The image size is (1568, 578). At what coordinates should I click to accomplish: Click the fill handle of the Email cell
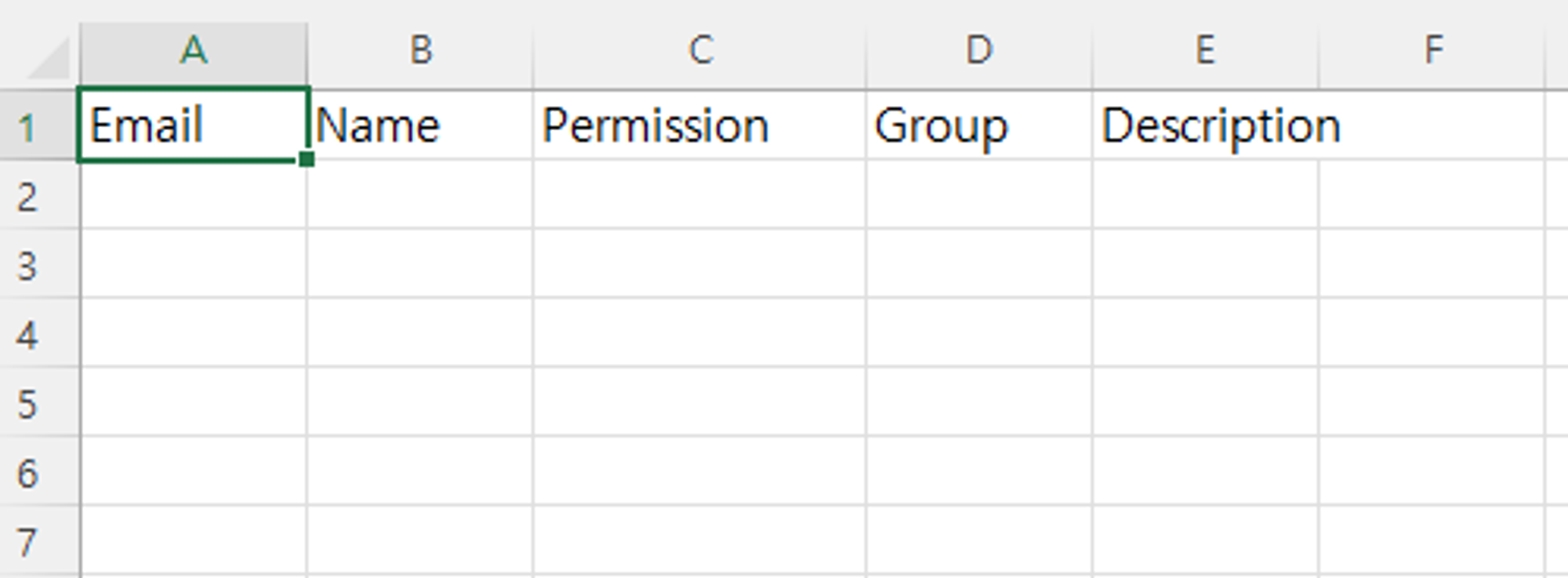coord(307,159)
